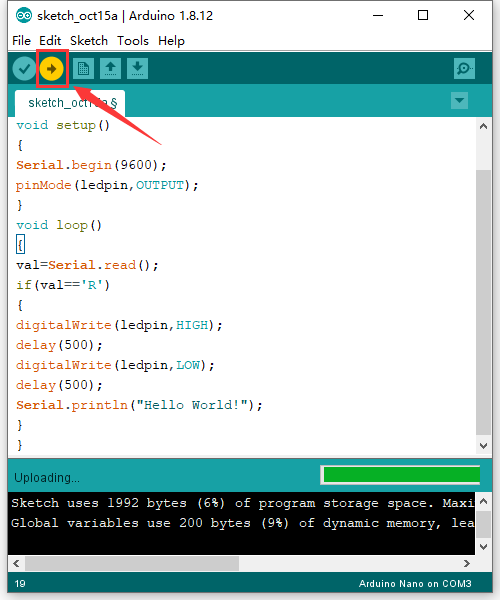This screenshot has width=500, height=600.
Task: Click the code editor scroll down arrow
Action: [484, 446]
